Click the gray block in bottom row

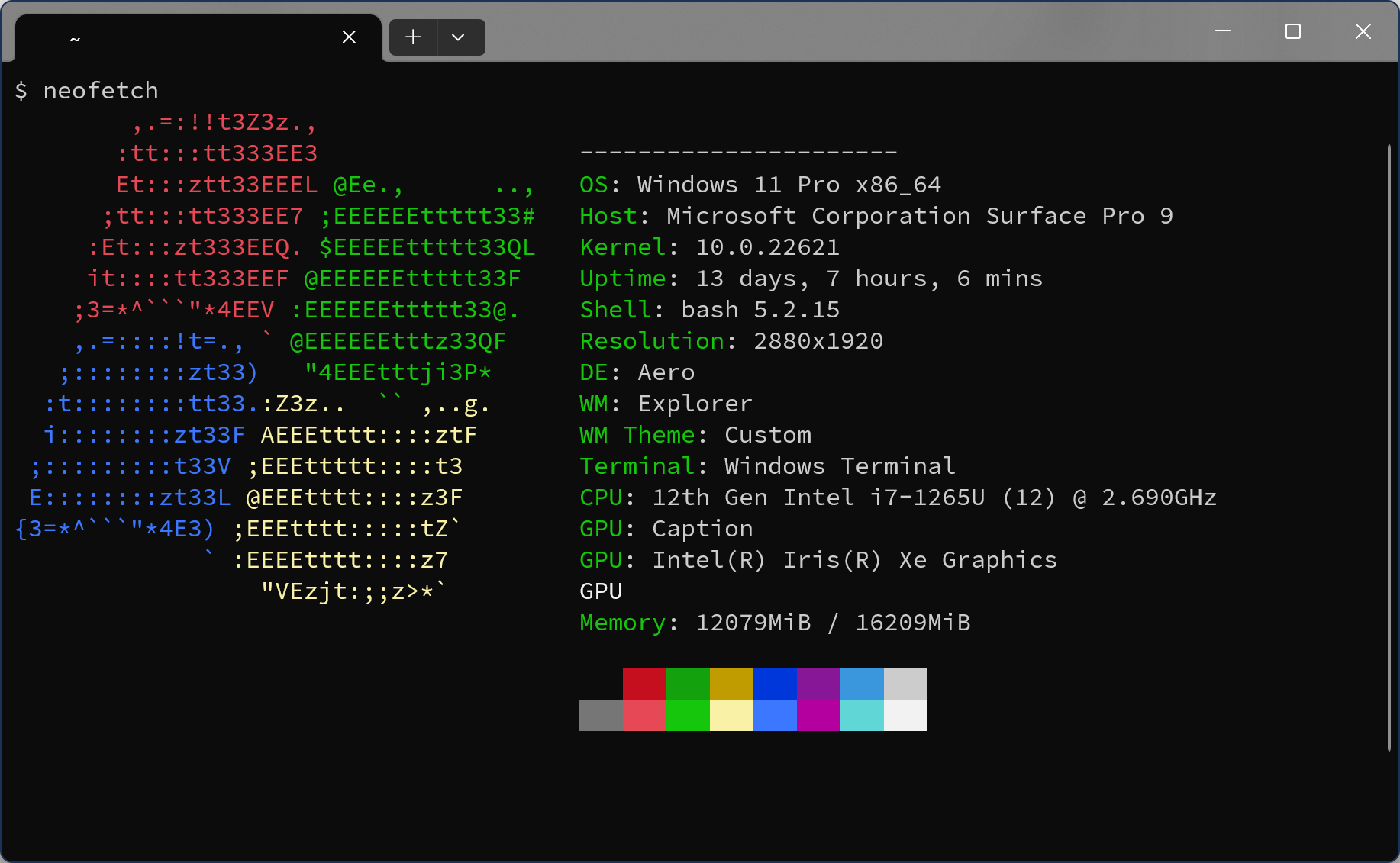601,716
